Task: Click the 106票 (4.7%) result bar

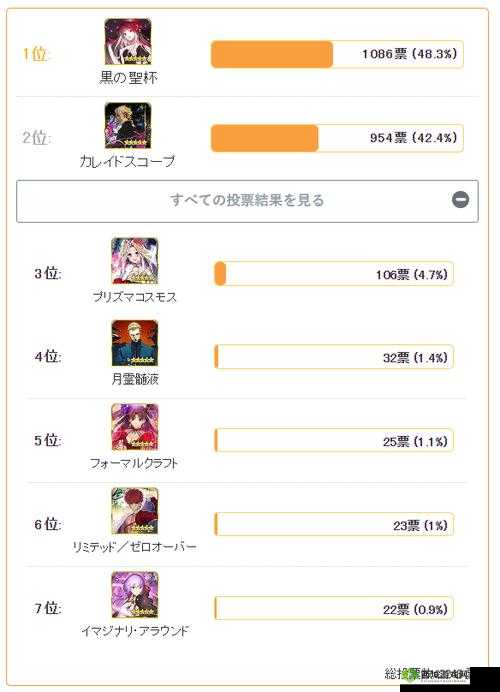Action: (x=334, y=274)
